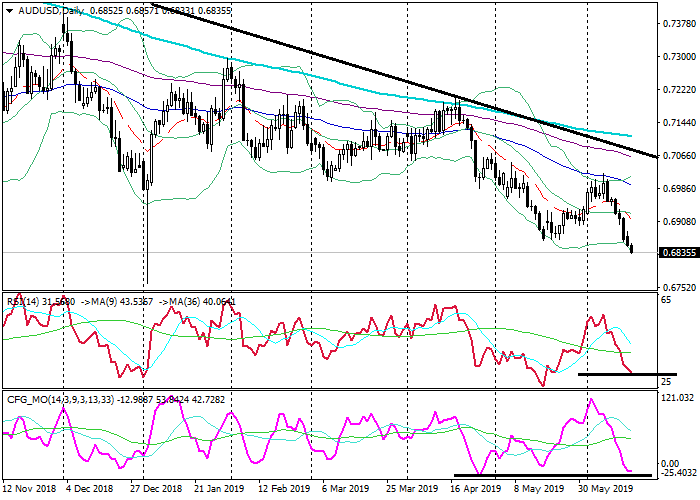Screen dimensions: 700x500
Task: Click the 16 Apr 2019 date label
Action: click(474, 490)
